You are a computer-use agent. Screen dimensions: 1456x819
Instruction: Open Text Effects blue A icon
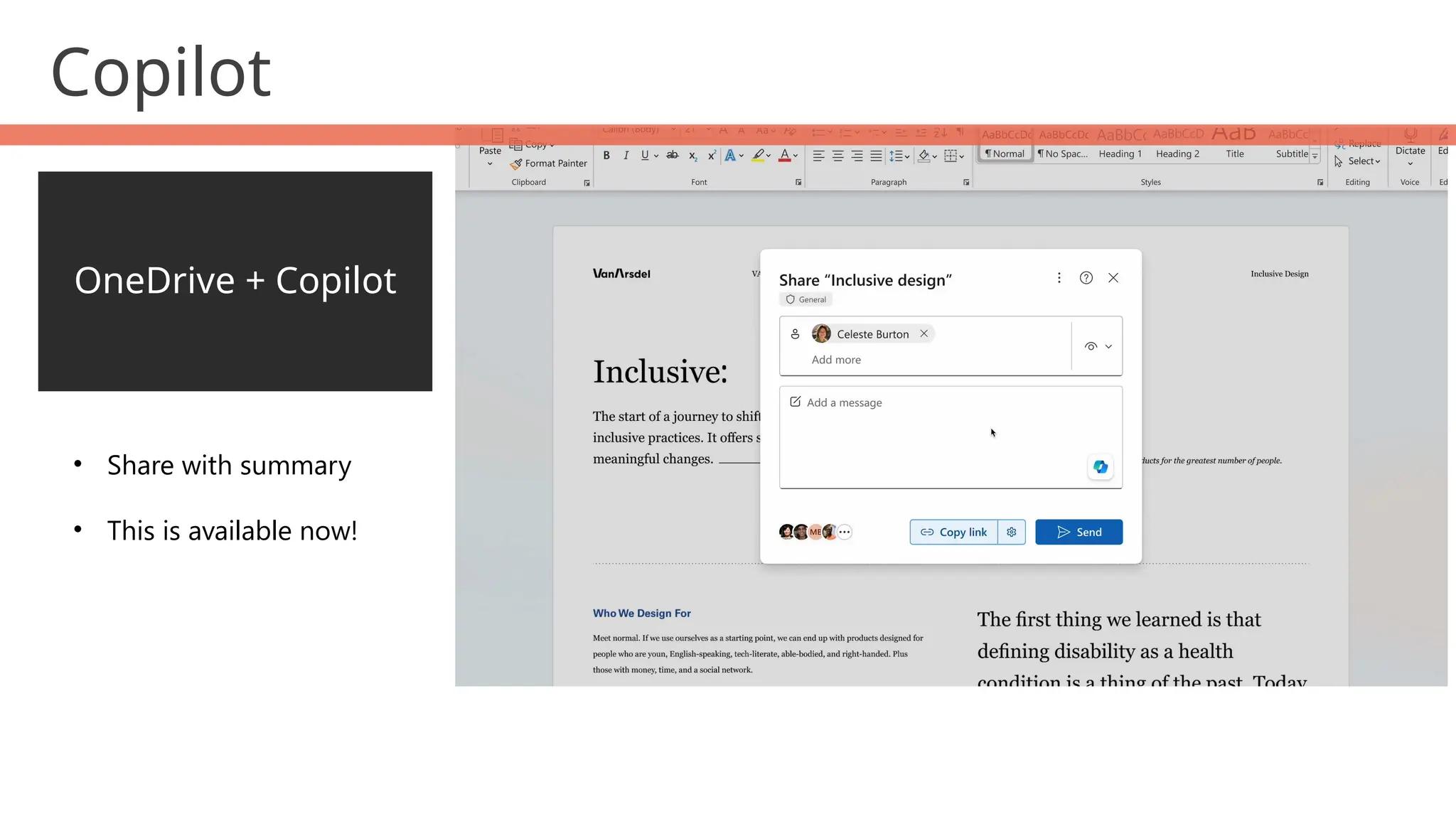pos(730,156)
